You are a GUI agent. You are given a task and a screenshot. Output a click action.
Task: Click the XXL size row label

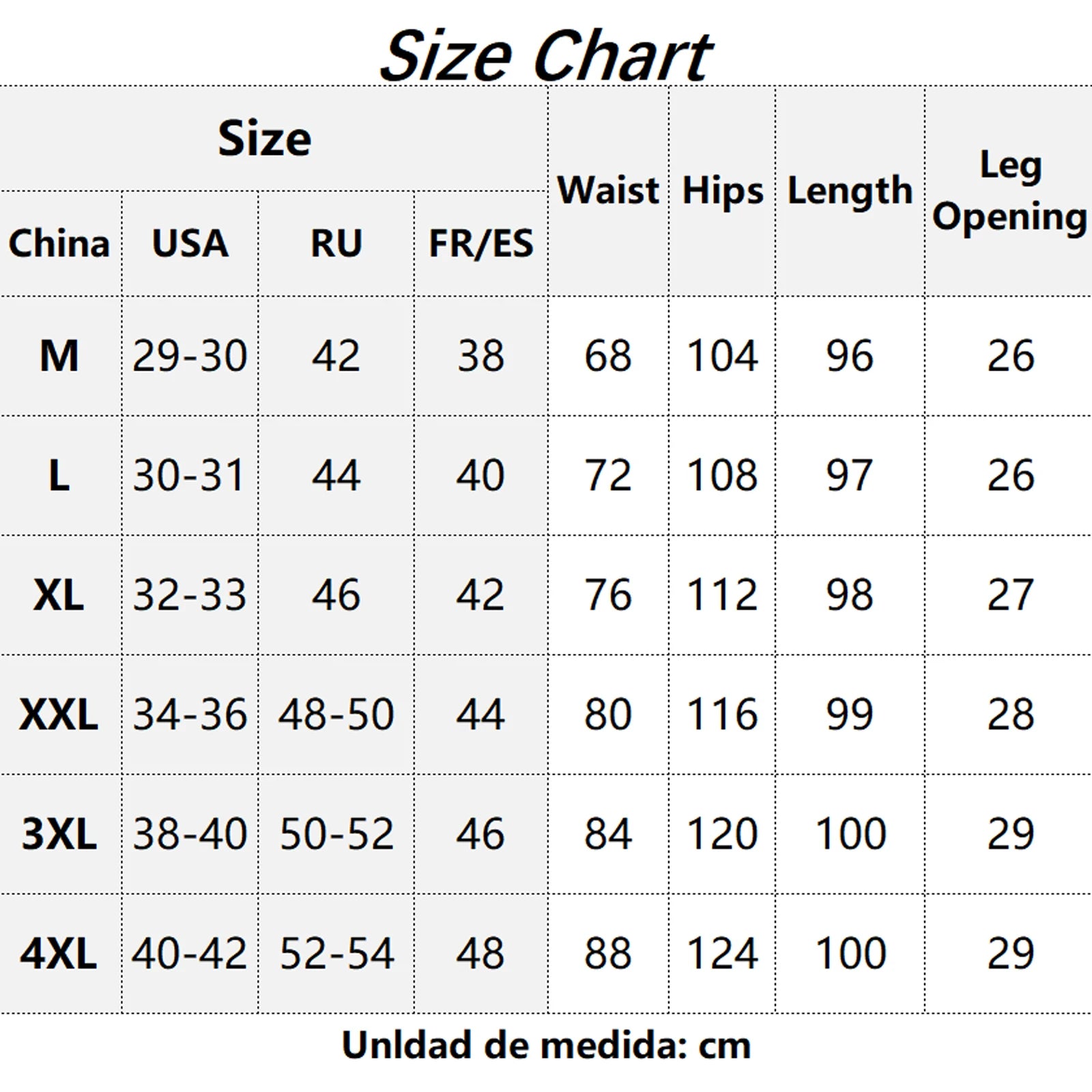coord(59,715)
